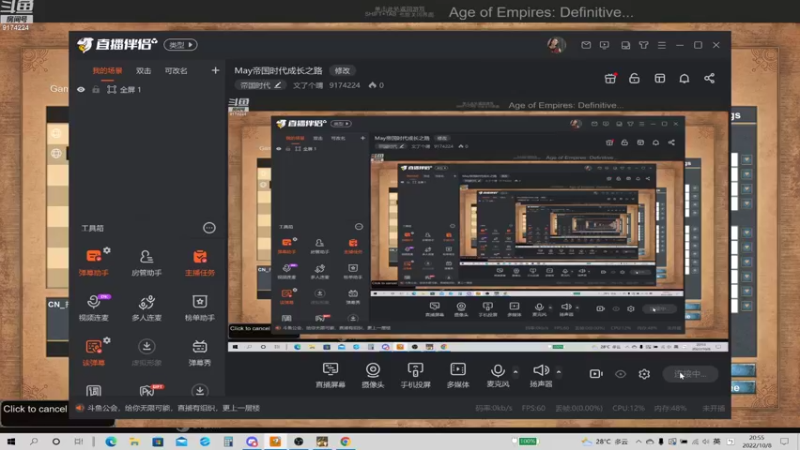Open 弹幕助手 settings gear
The width and height of the screenshot is (800, 450).
coord(107,251)
